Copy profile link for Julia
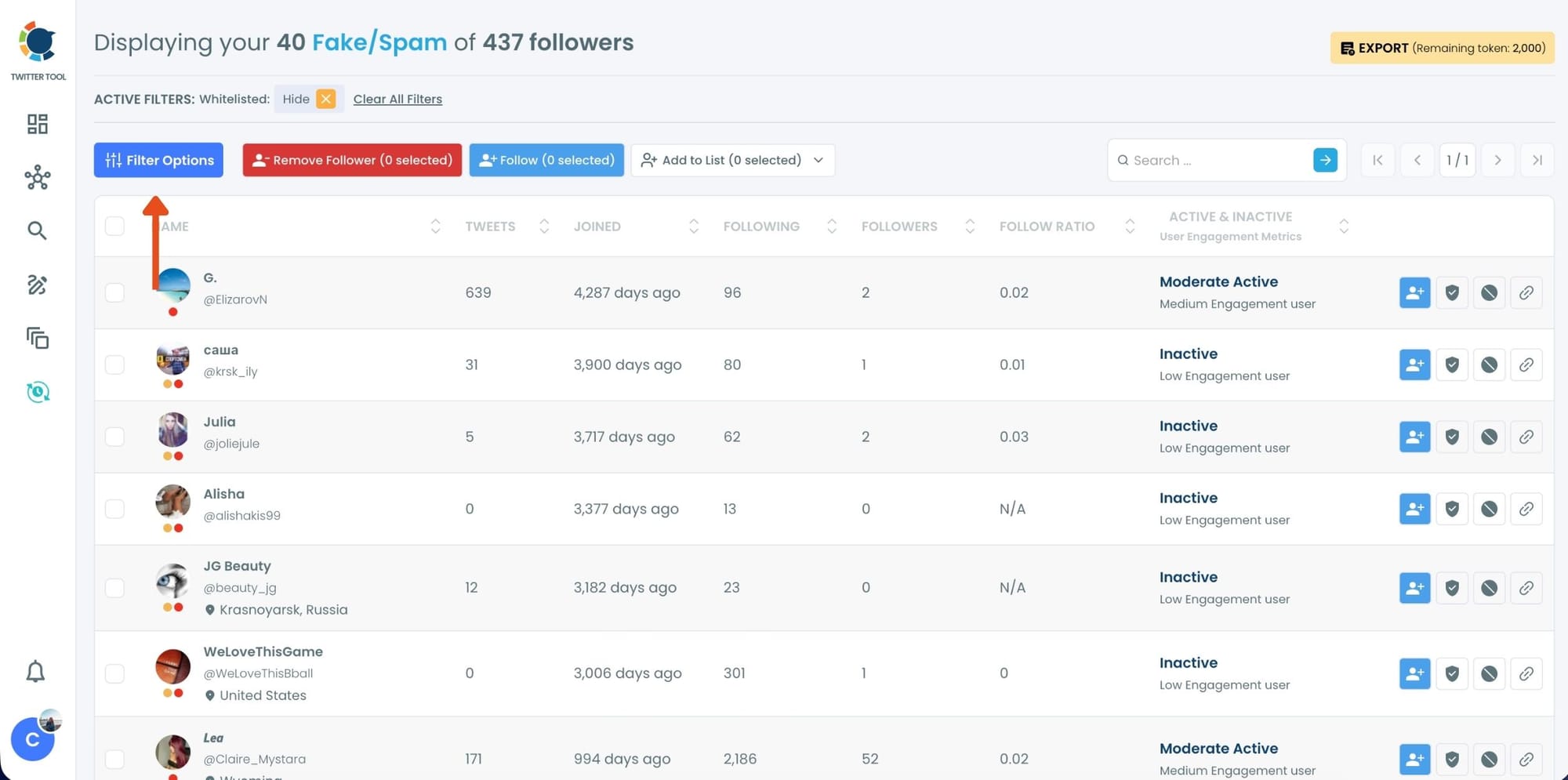 (1526, 437)
